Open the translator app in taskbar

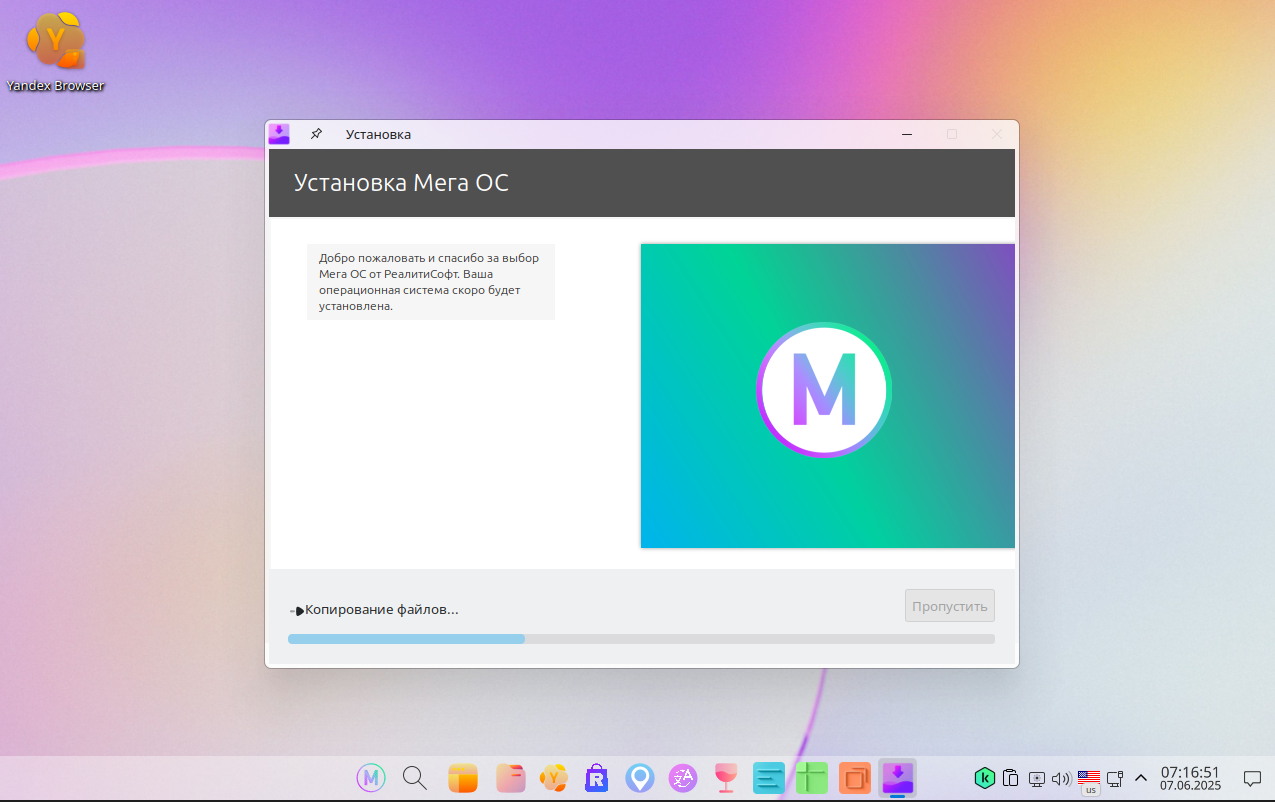pyautogui.click(x=683, y=777)
